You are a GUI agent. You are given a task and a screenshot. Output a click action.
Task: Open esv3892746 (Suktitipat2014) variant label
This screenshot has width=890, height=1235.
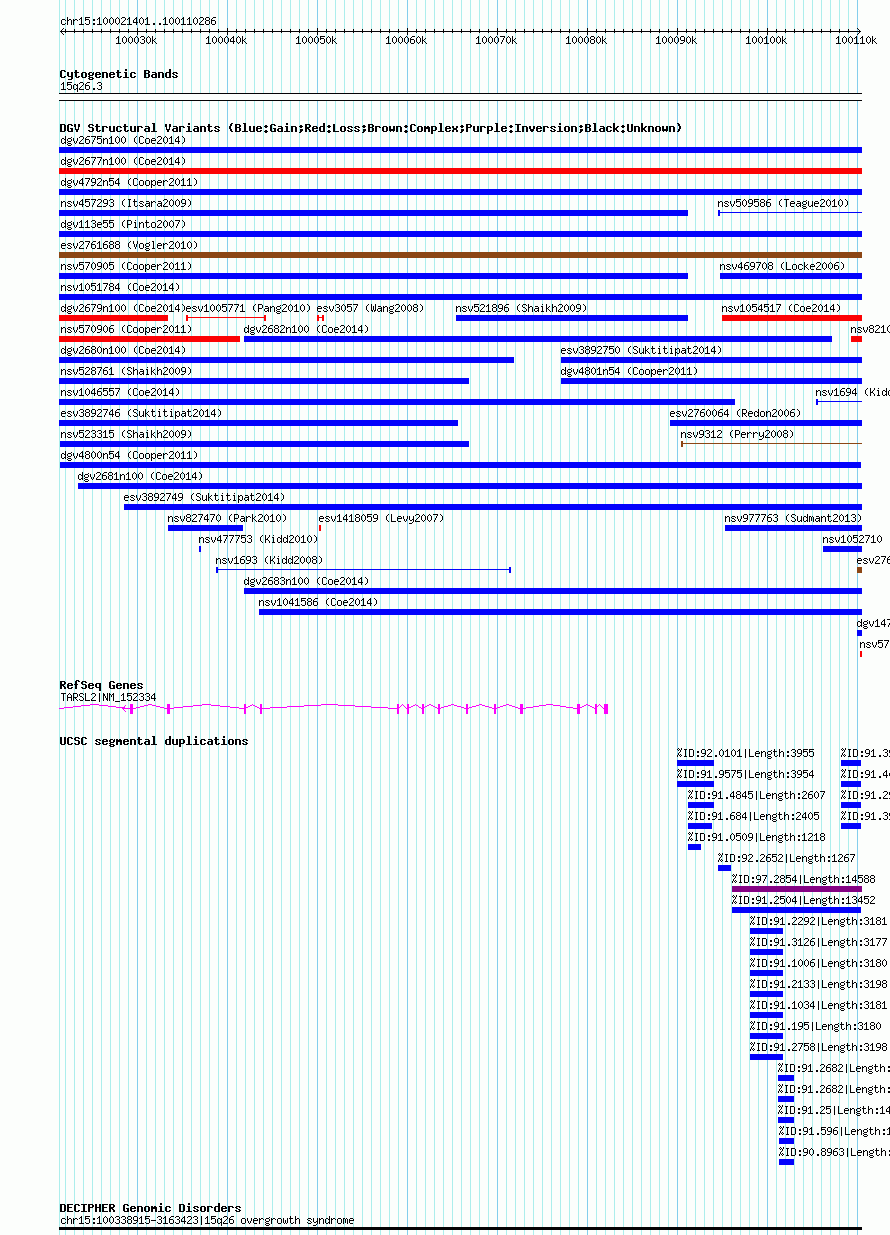point(141,413)
